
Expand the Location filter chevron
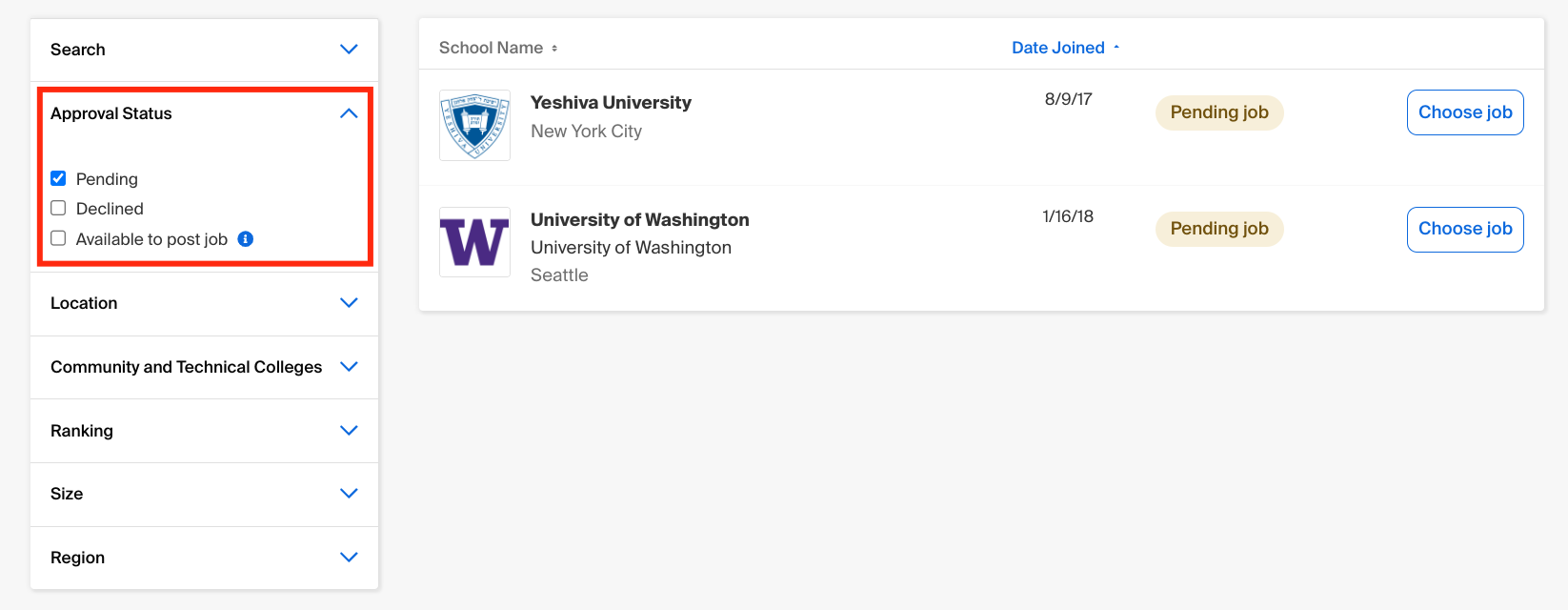[x=349, y=303]
